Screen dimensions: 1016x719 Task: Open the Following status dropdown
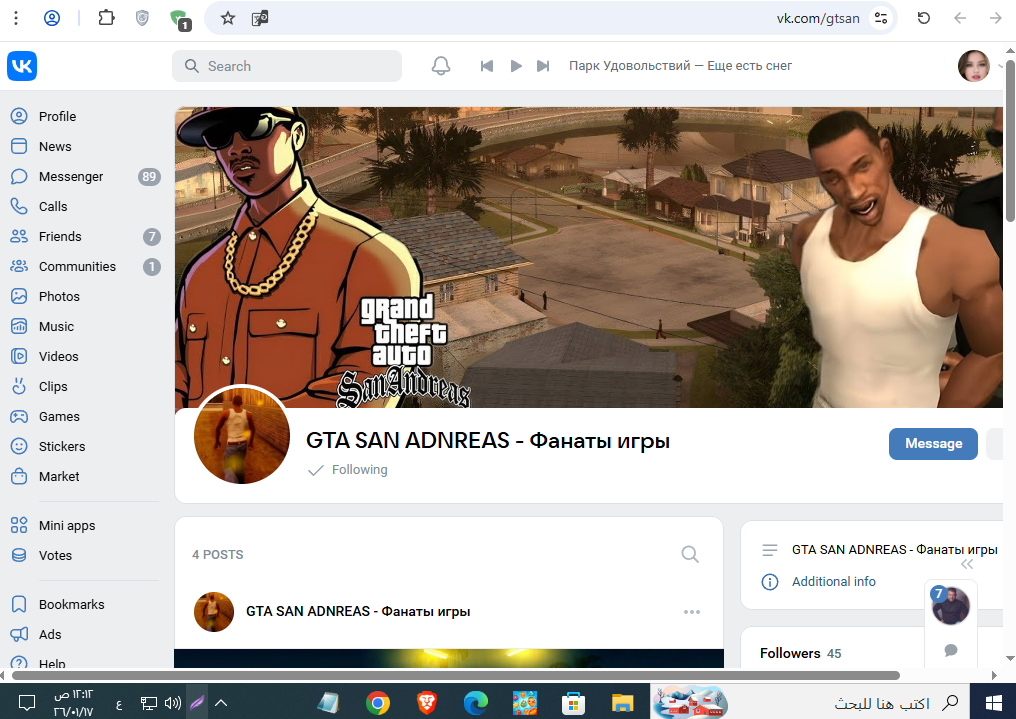tap(348, 470)
